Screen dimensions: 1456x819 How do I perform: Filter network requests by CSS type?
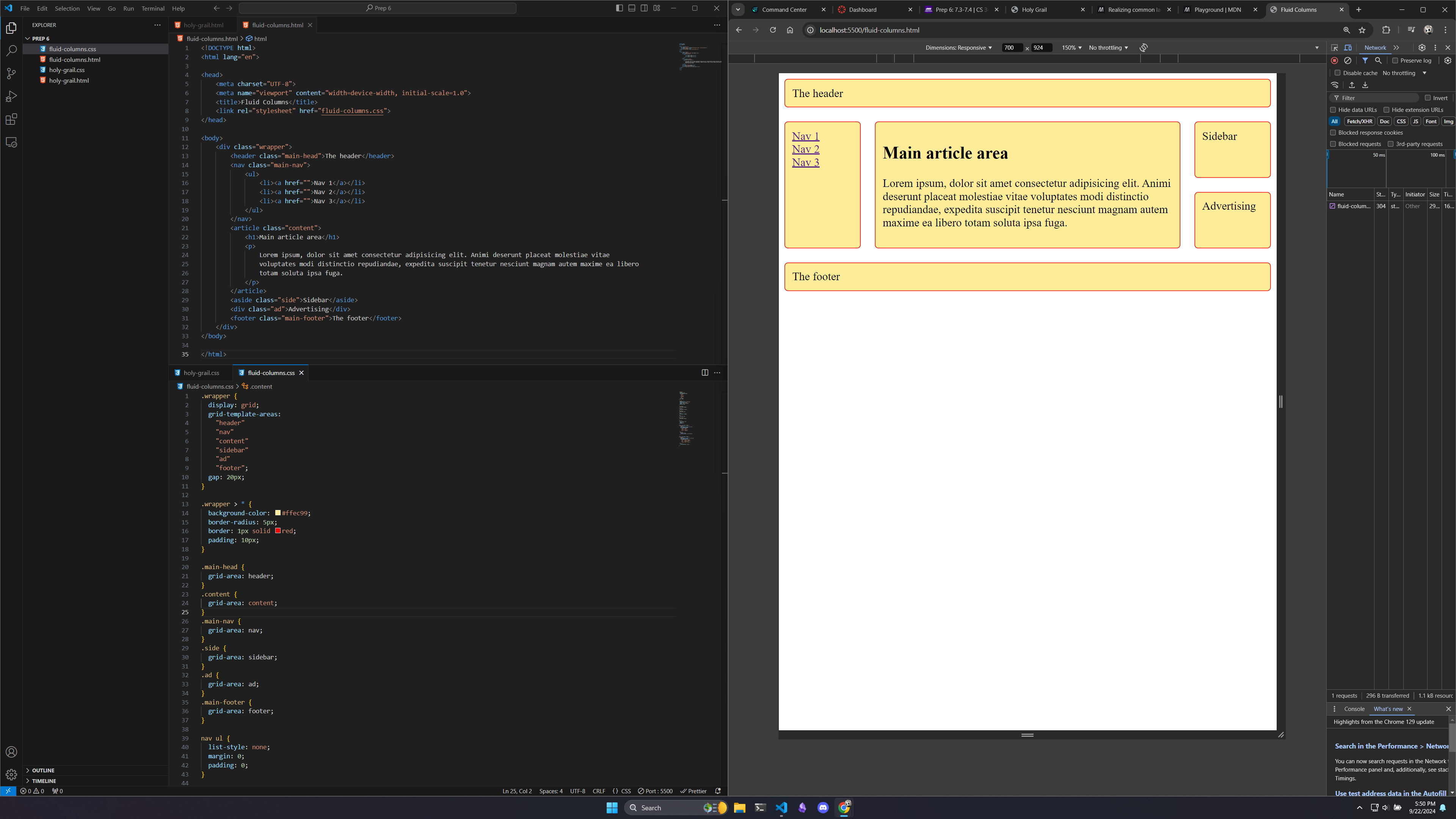(x=1401, y=121)
